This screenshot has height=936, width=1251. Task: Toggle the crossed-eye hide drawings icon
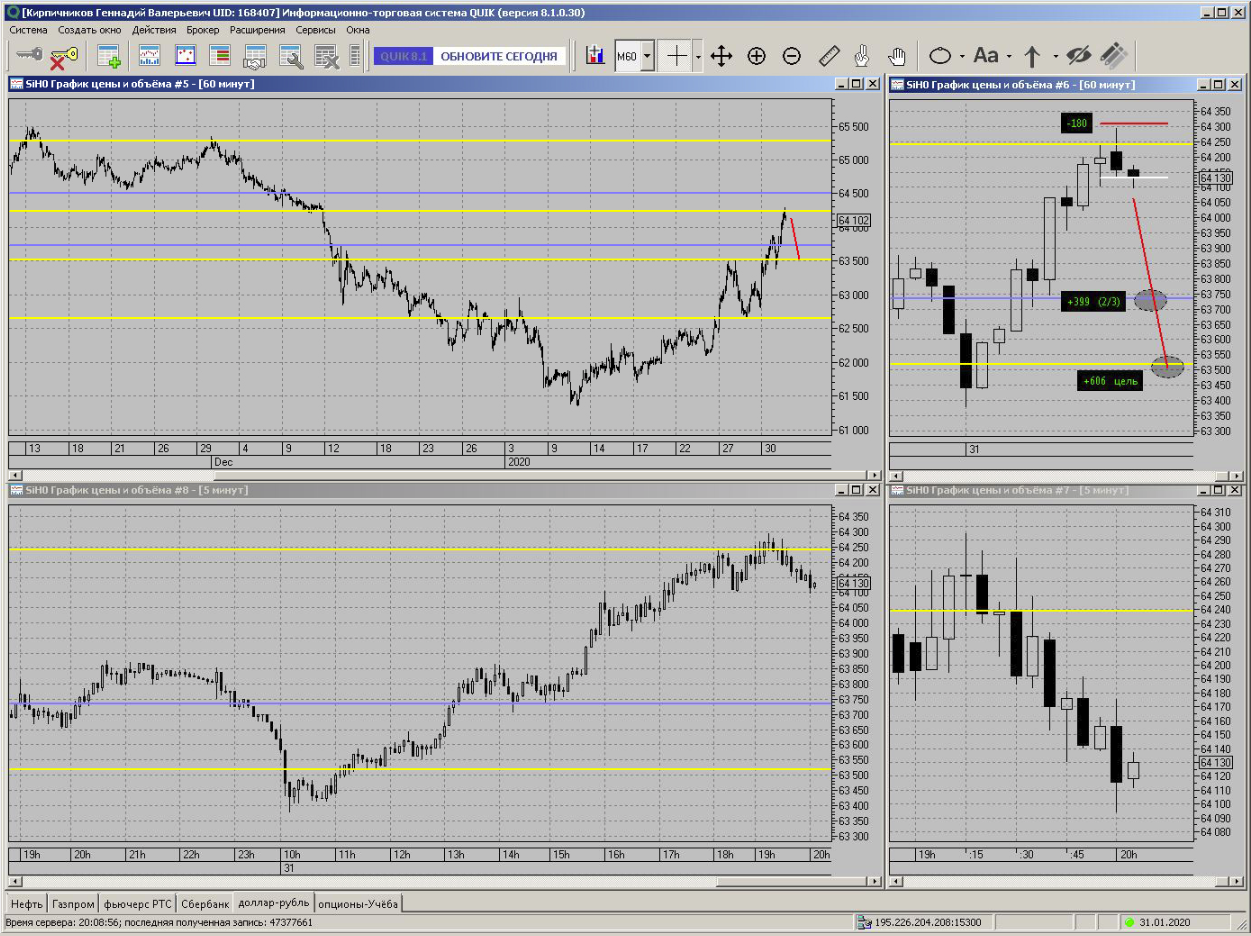[1078, 56]
